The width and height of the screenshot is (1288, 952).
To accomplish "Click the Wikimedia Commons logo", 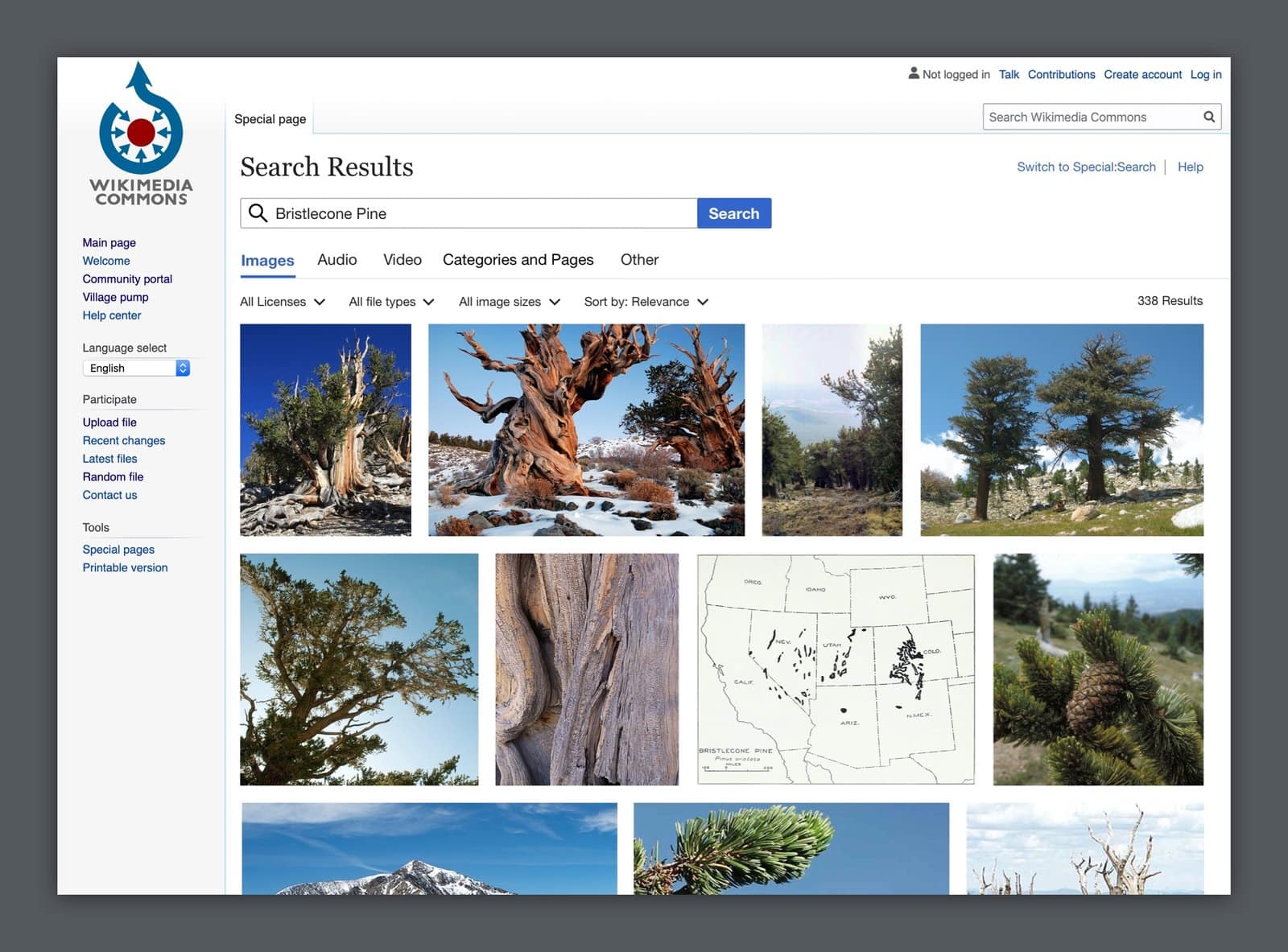I will click(141, 134).
